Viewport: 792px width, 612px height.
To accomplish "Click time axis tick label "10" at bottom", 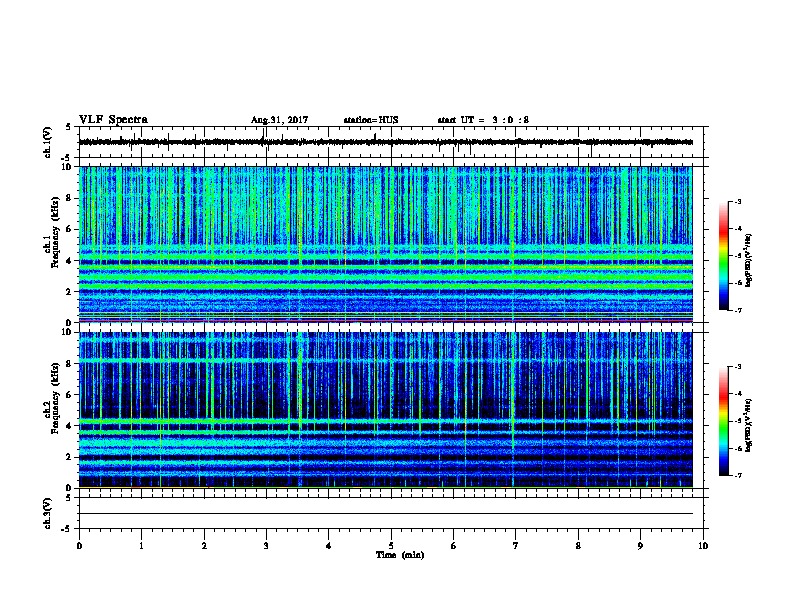I will pos(703,546).
